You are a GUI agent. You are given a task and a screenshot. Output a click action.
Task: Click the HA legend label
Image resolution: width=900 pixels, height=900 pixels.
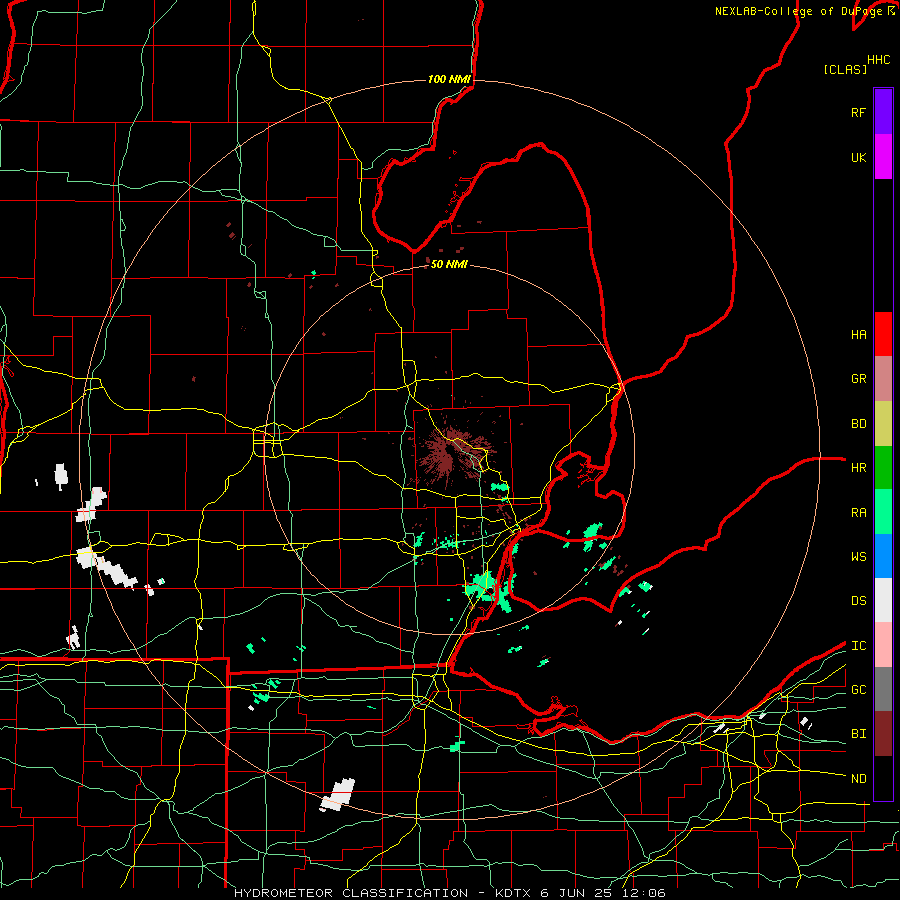point(858,334)
